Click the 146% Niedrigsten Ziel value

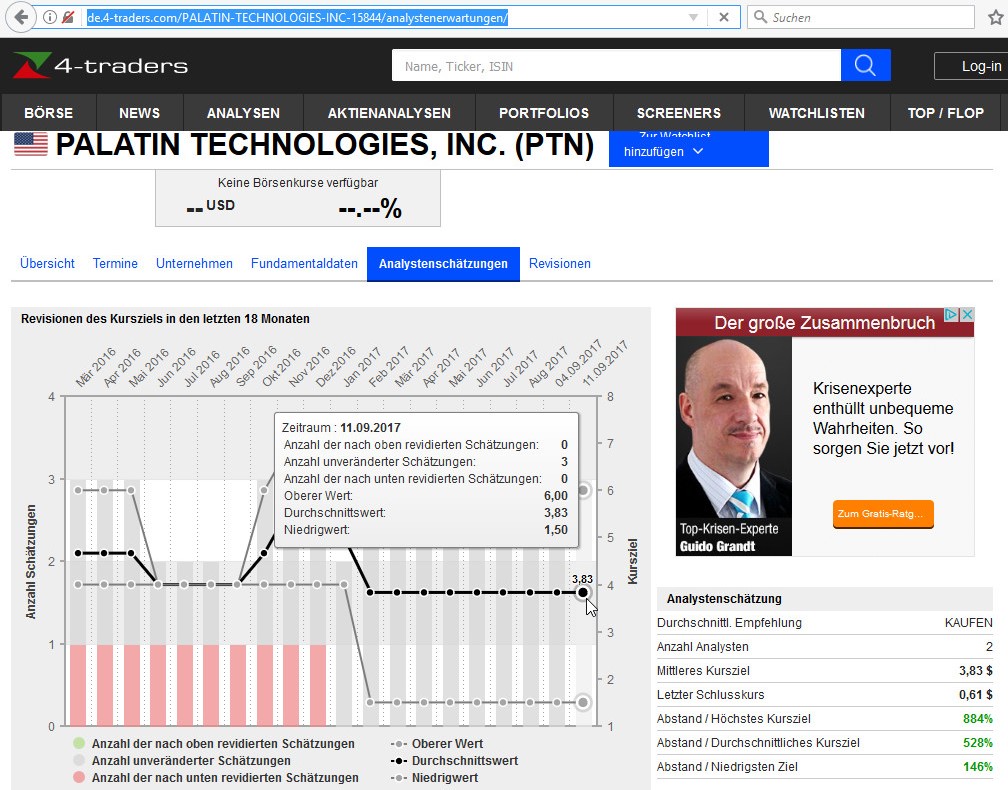tap(978, 767)
